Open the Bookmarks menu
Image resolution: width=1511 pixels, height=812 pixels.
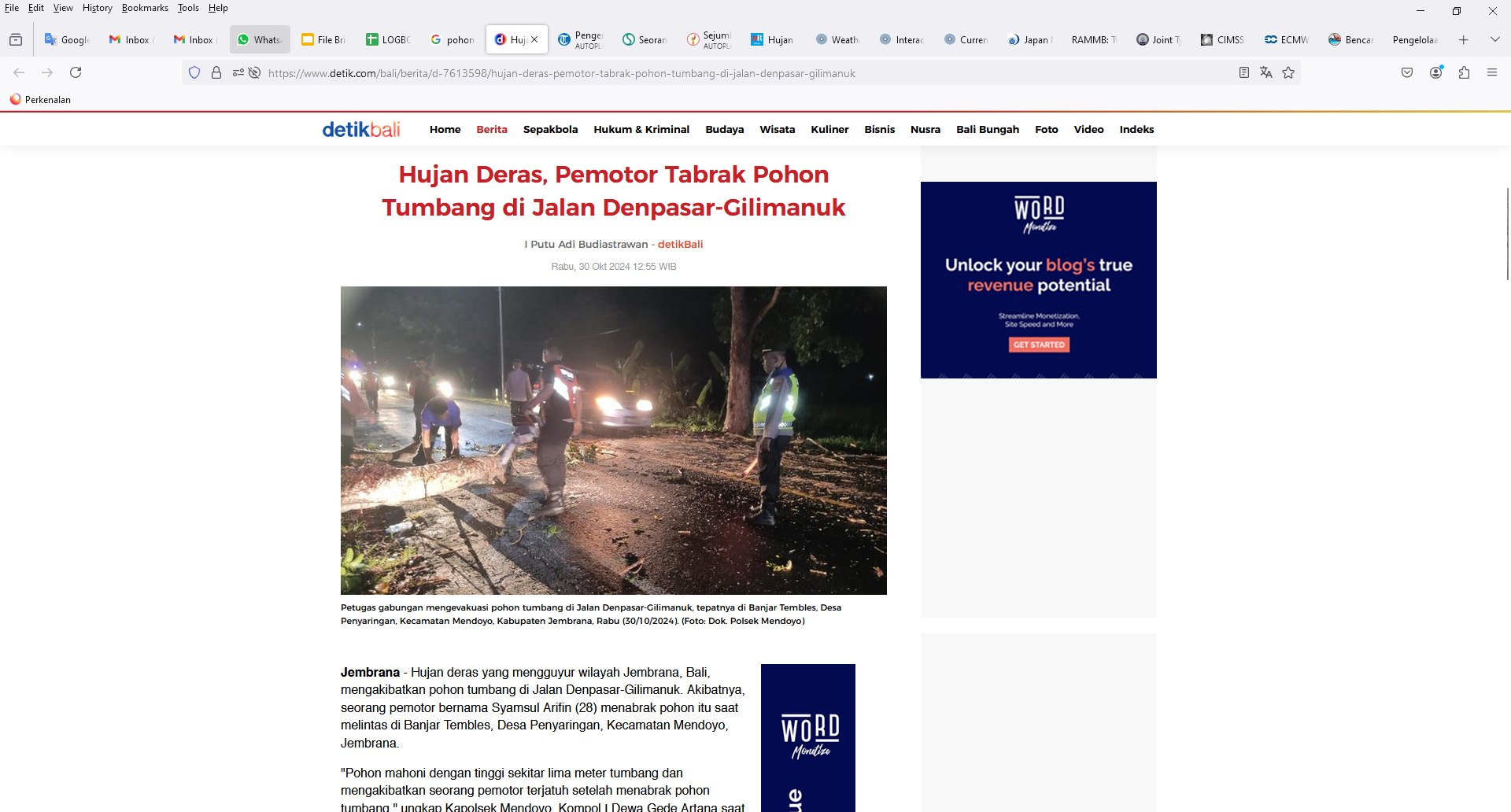coord(145,8)
